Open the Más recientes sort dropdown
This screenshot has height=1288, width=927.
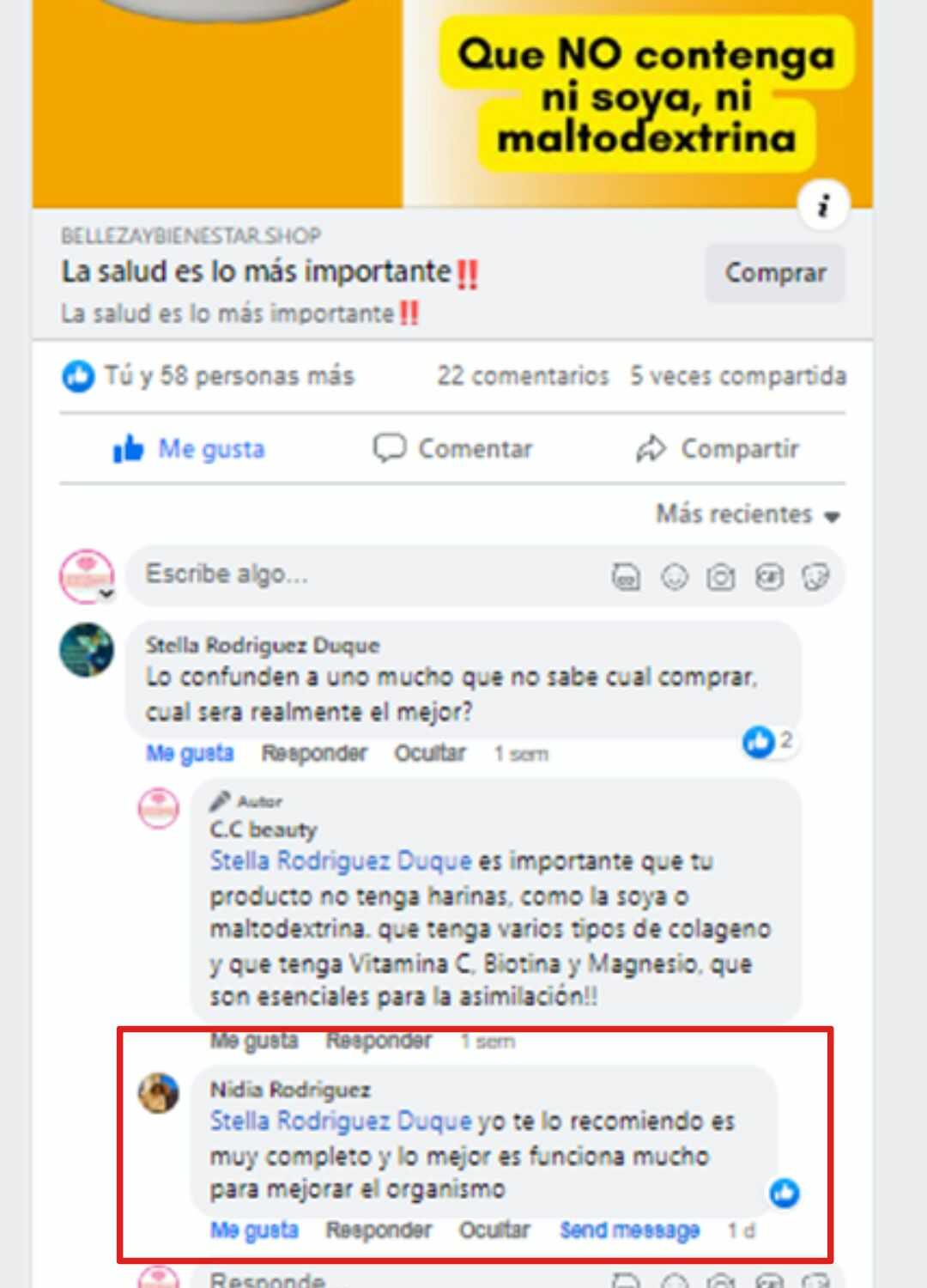point(748,514)
